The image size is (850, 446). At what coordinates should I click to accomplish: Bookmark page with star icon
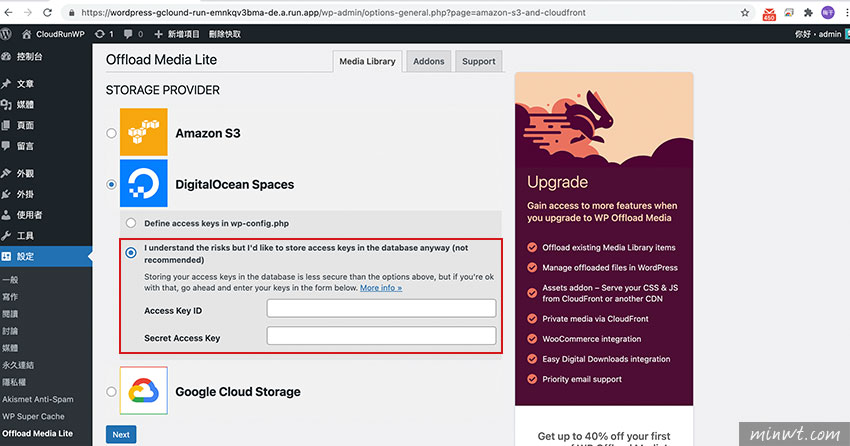click(x=745, y=12)
